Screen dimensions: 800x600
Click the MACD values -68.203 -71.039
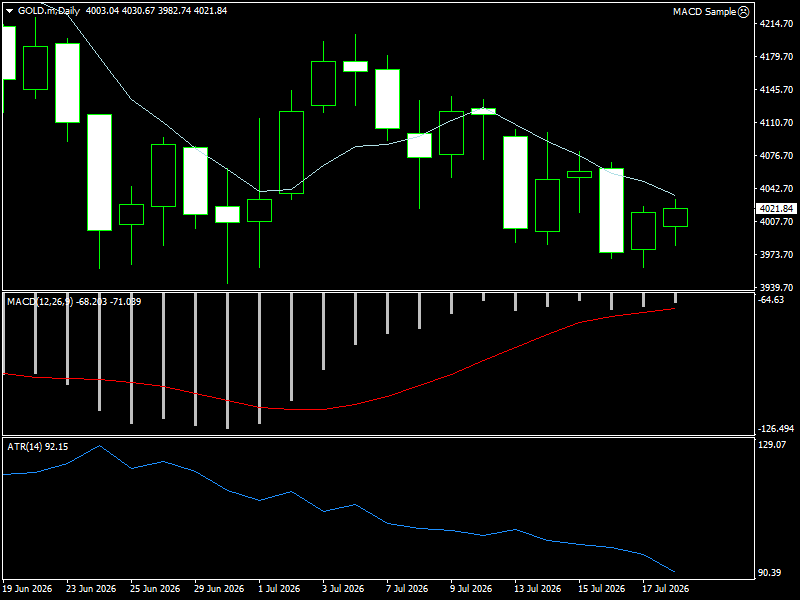109,302
